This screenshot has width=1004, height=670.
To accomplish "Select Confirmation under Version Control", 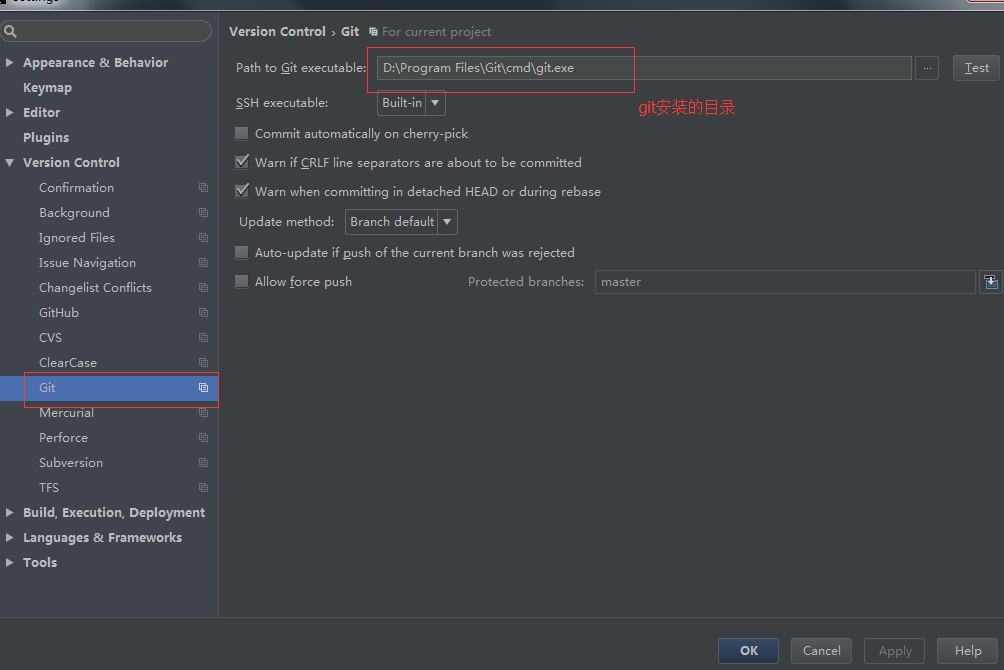I will 76,188.
